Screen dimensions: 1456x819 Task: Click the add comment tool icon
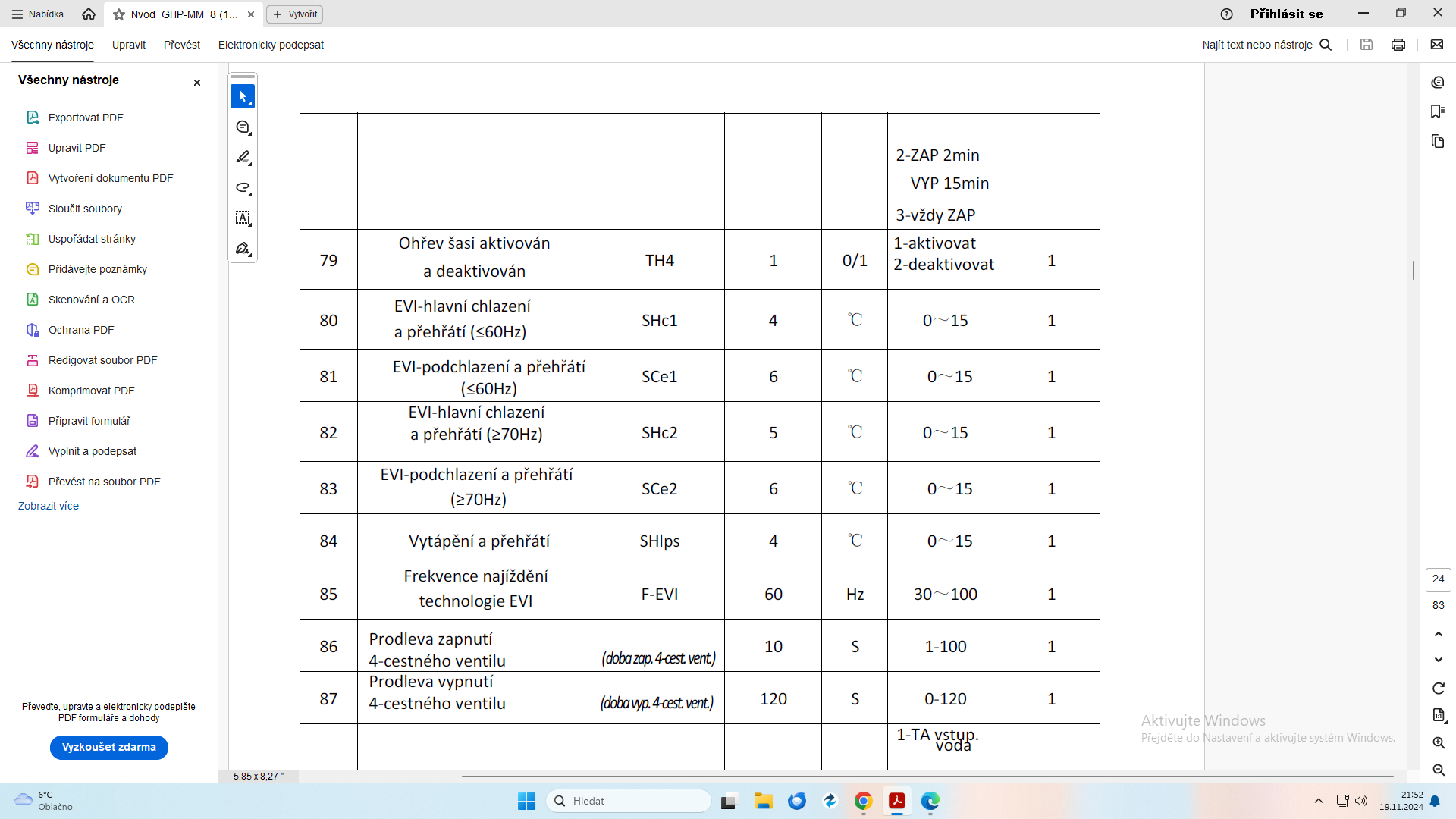[x=243, y=127]
